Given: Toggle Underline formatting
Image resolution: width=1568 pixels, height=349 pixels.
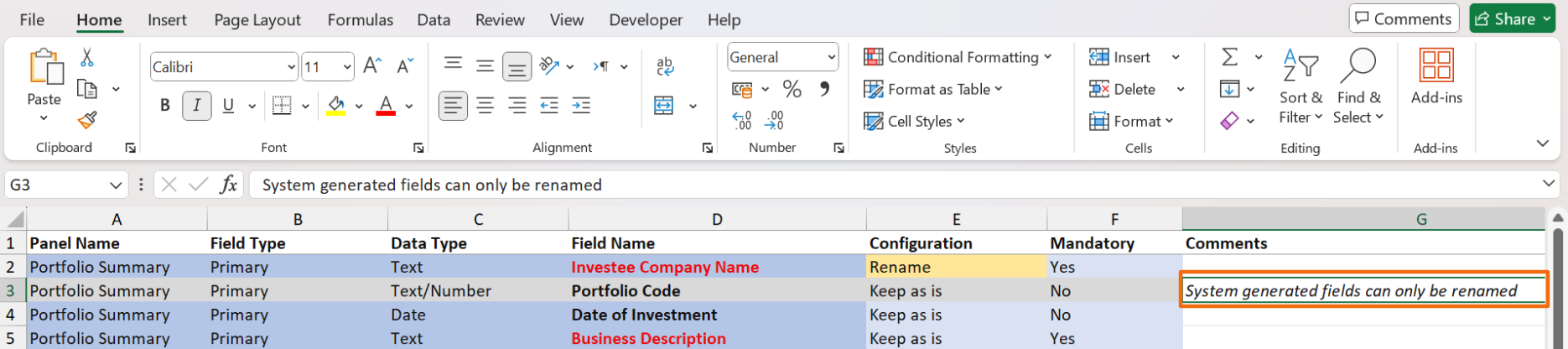Looking at the screenshot, I should coord(228,106).
